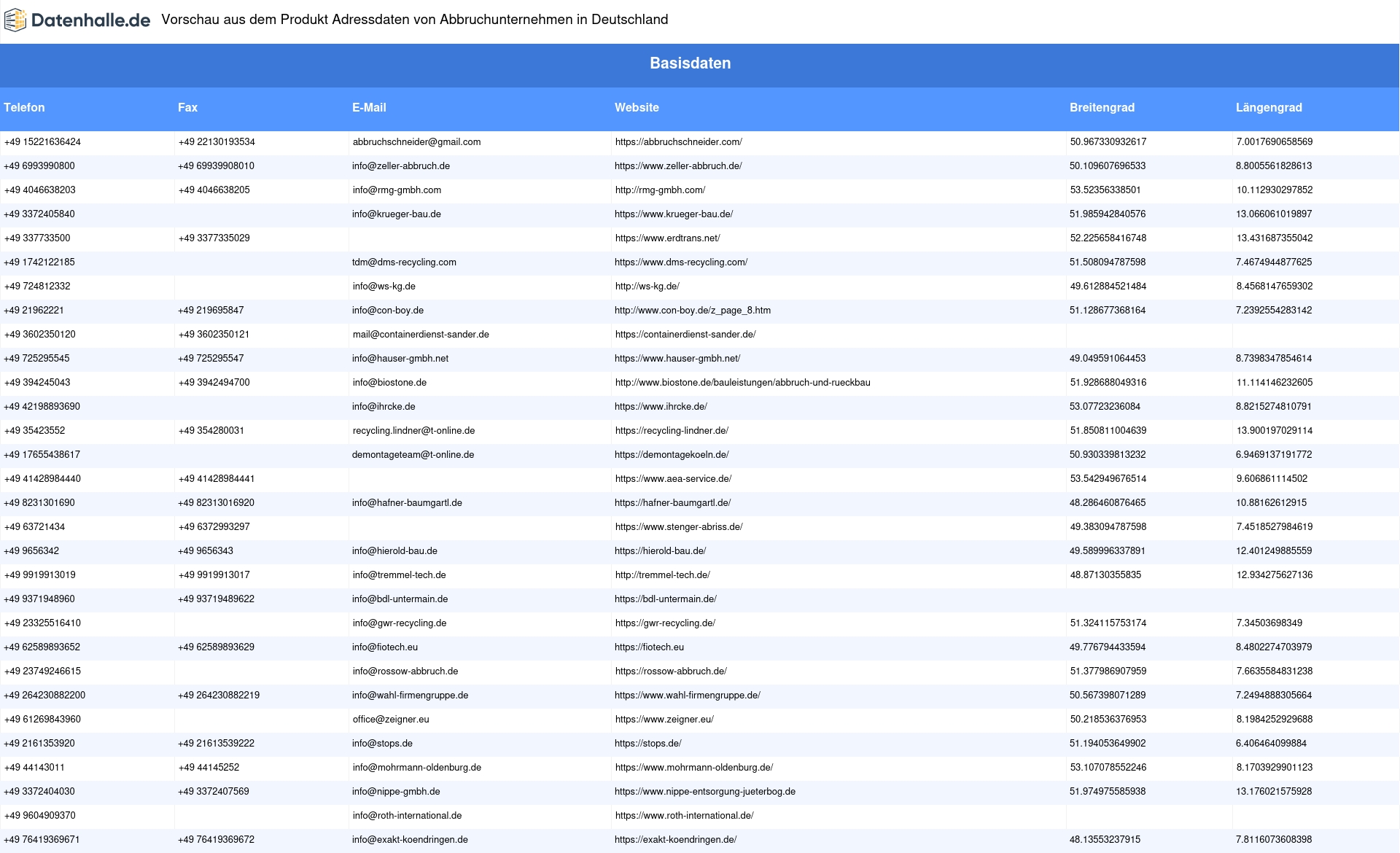The image size is (1400, 853).
Task: Select longitude value 13.431687355042
Action: [x=1274, y=238]
